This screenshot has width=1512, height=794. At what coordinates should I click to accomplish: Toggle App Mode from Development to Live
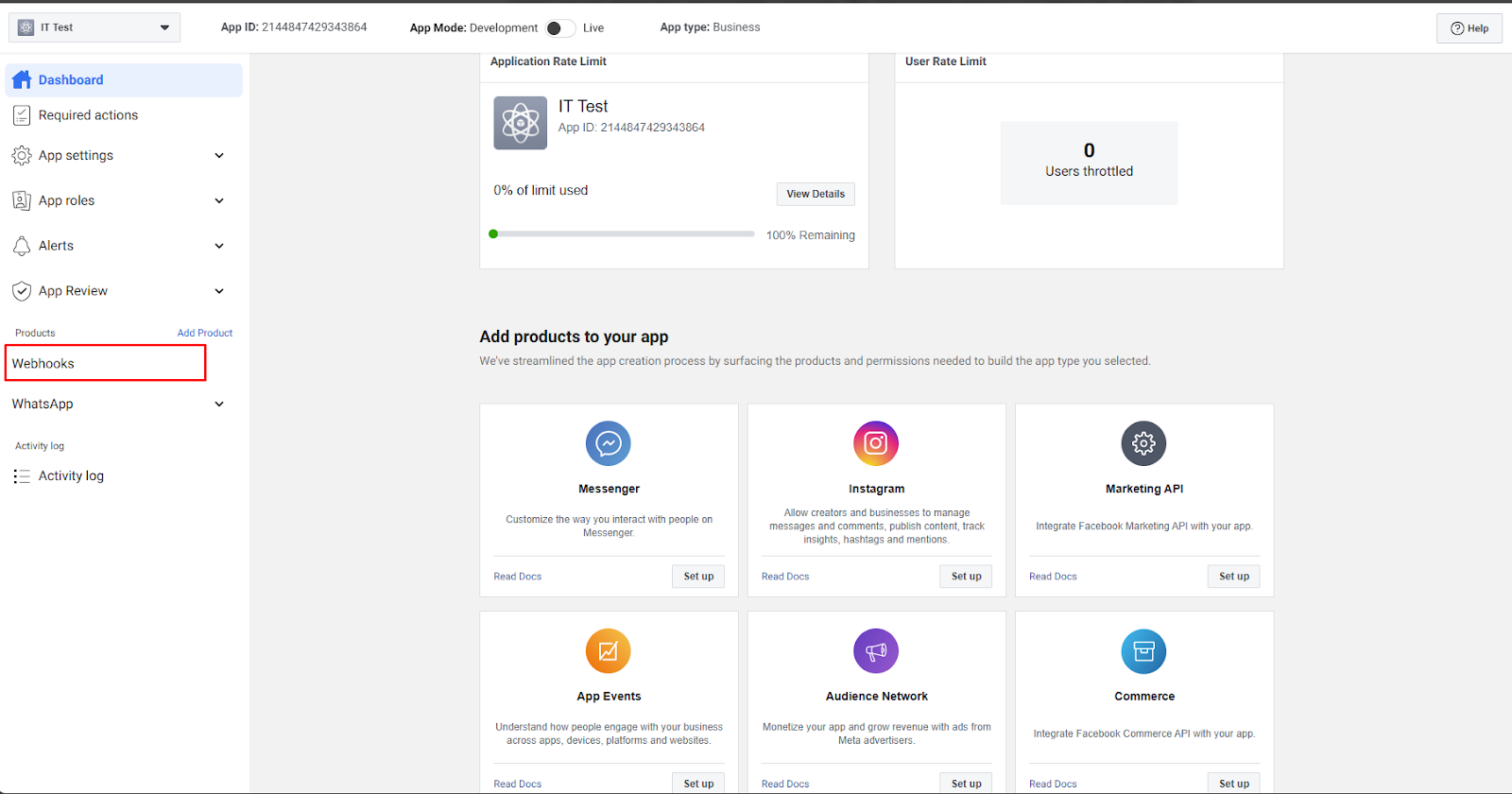click(x=559, y=28)
